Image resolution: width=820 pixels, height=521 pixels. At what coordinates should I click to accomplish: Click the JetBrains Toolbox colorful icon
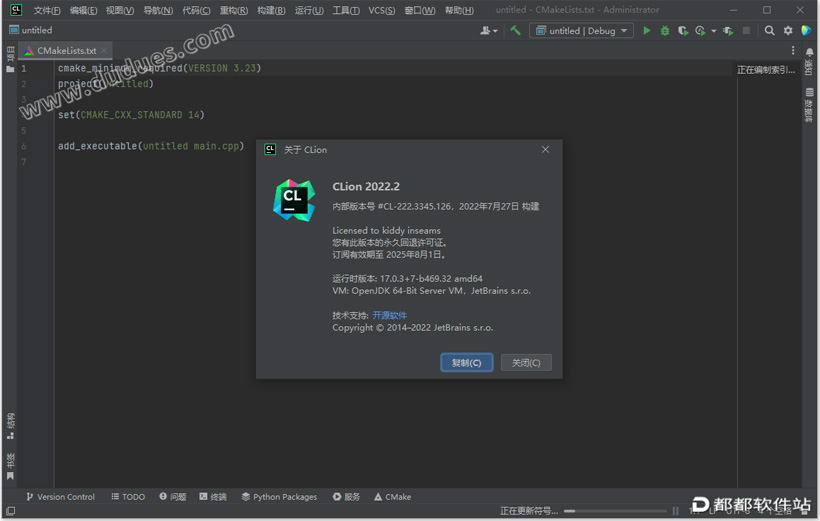[806, 30]
